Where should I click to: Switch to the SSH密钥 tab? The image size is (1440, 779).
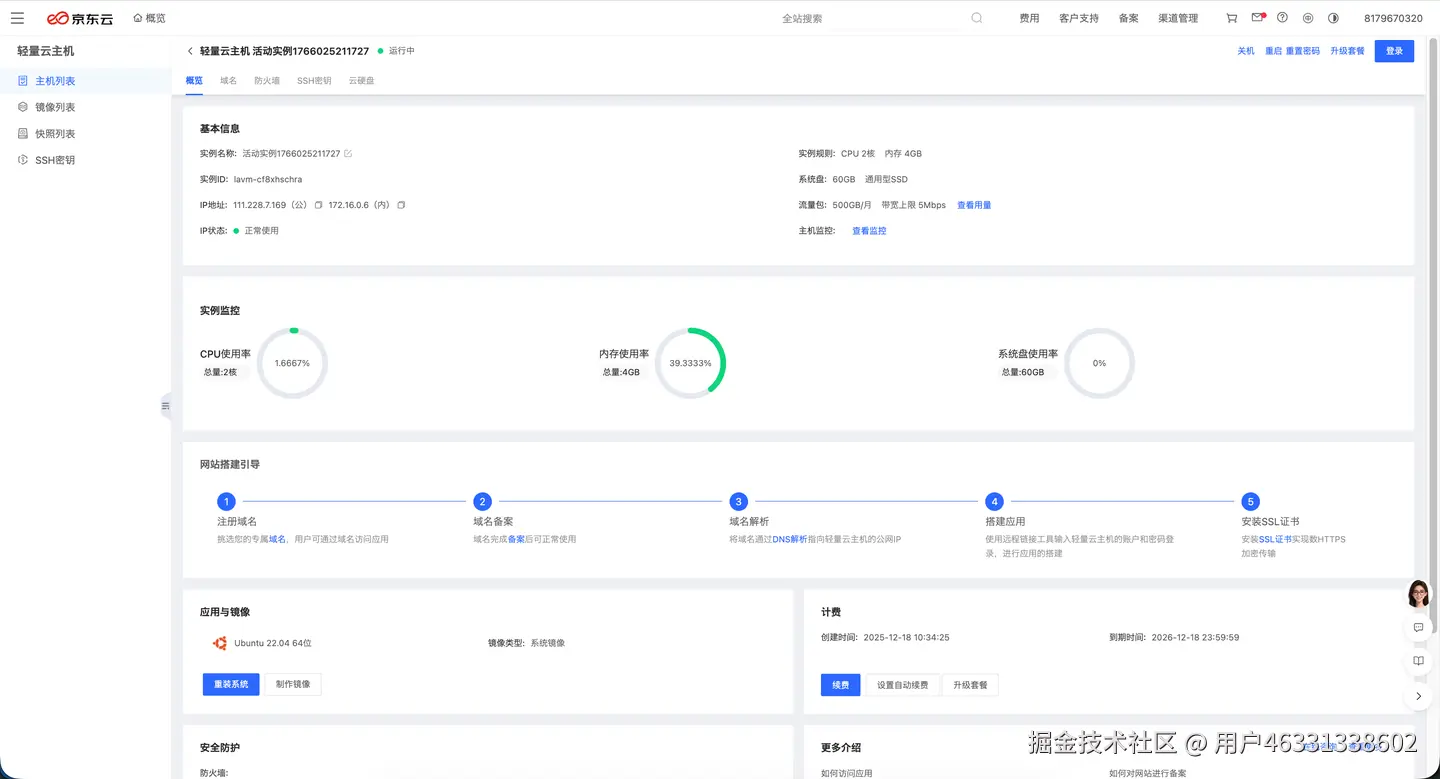(x=314, y=81)
